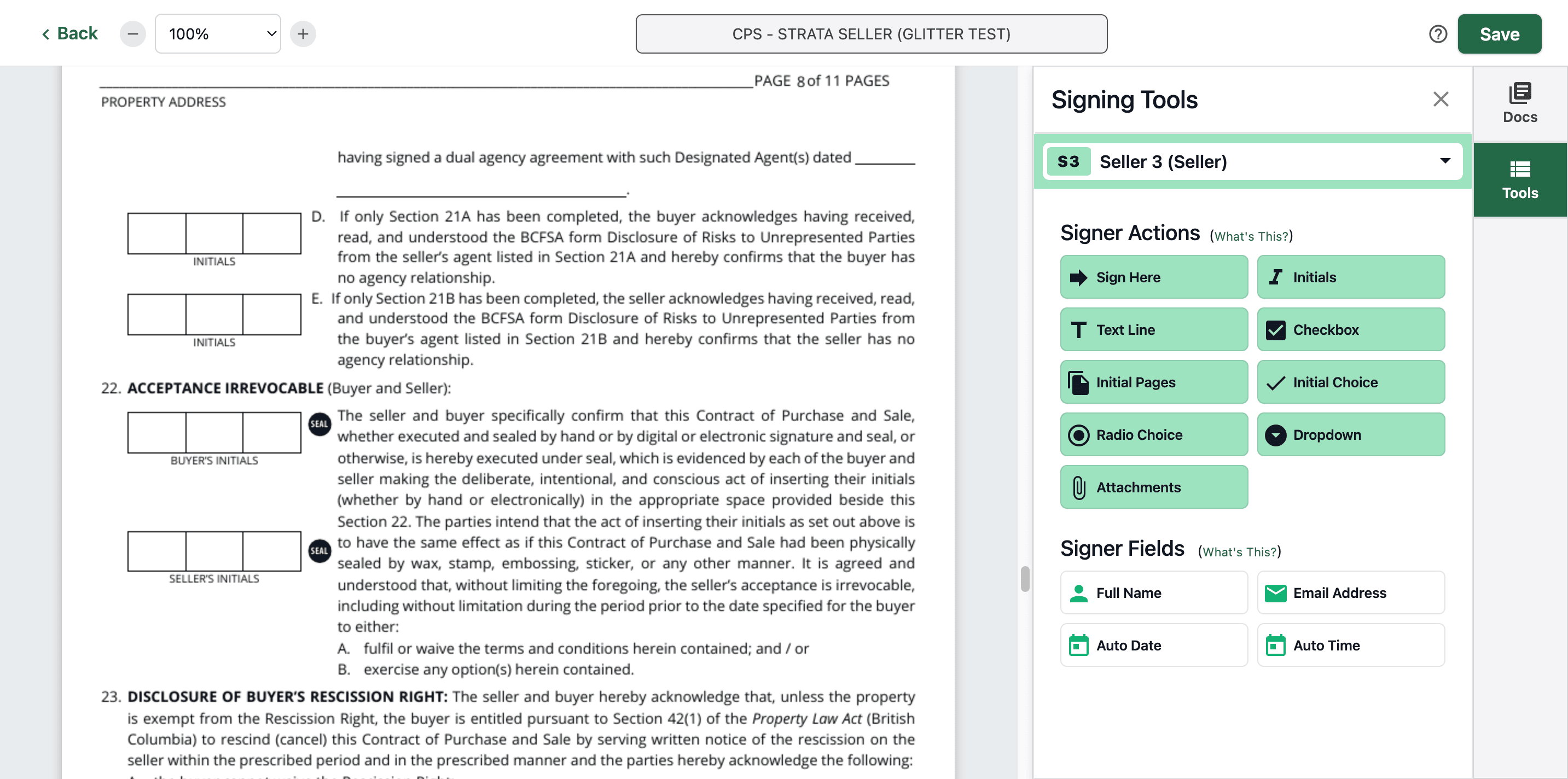1568x779 pixels.
Task: Open What's This beside Signer Fields
Action: (x=1239, y=551)
